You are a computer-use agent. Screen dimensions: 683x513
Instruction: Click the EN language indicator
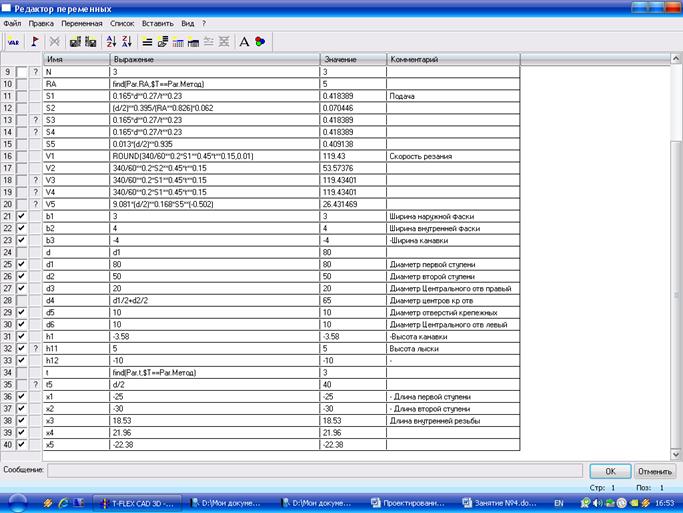pyautogui.click(x=559, y=503)
